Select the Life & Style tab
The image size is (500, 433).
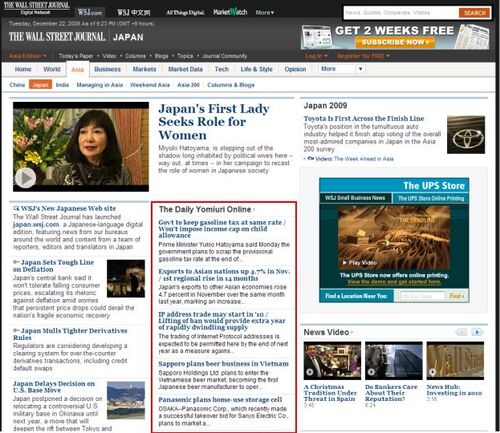tap(257, 69)
